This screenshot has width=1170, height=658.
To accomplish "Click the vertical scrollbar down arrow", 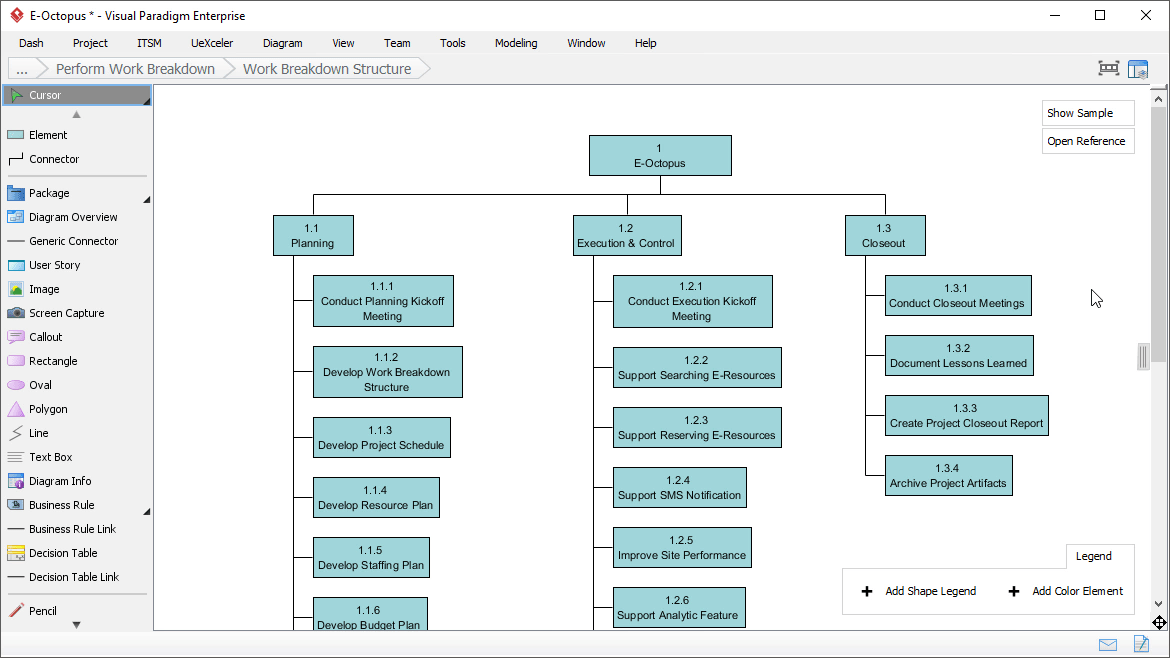I will [x=1158, y=604].
